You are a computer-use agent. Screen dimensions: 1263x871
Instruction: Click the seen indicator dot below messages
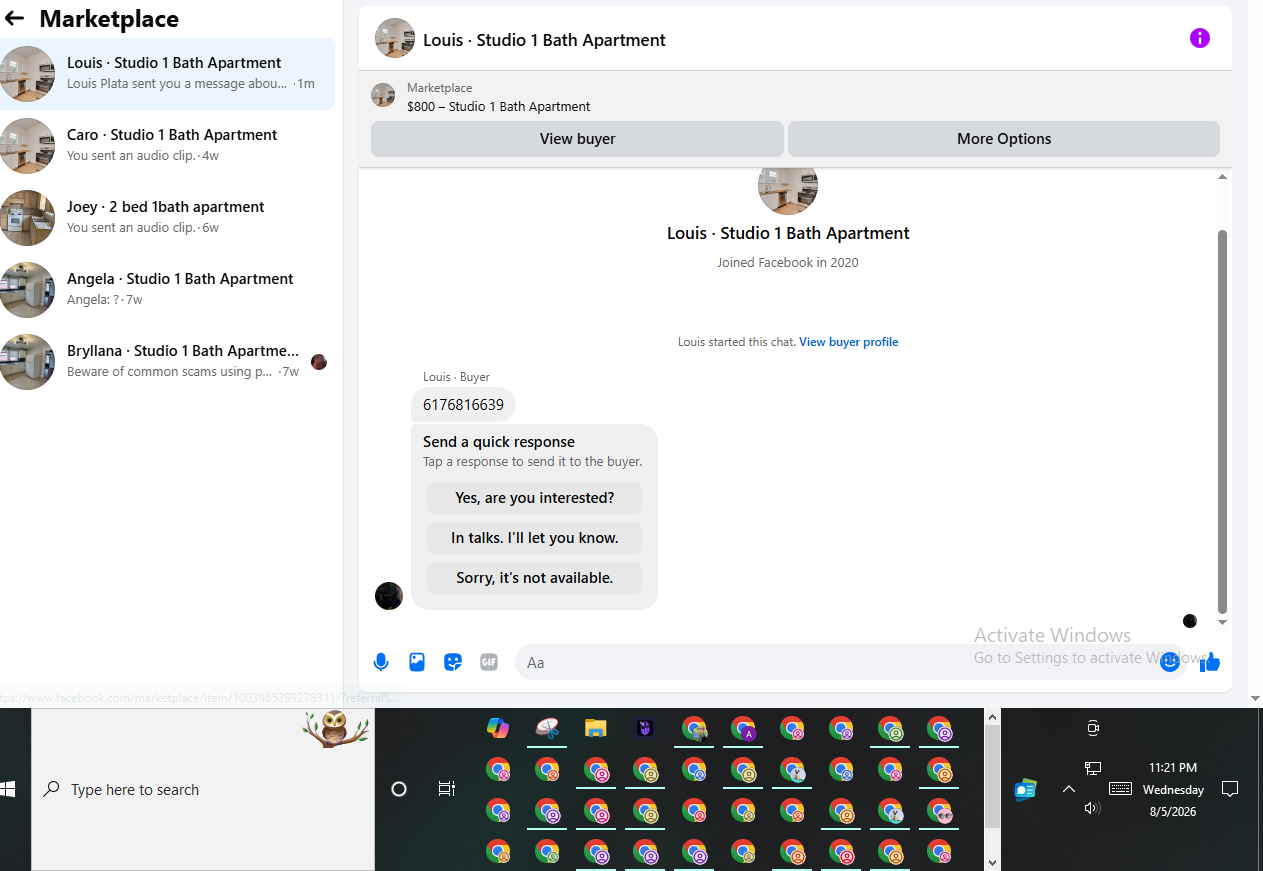tap(1190, 621)
